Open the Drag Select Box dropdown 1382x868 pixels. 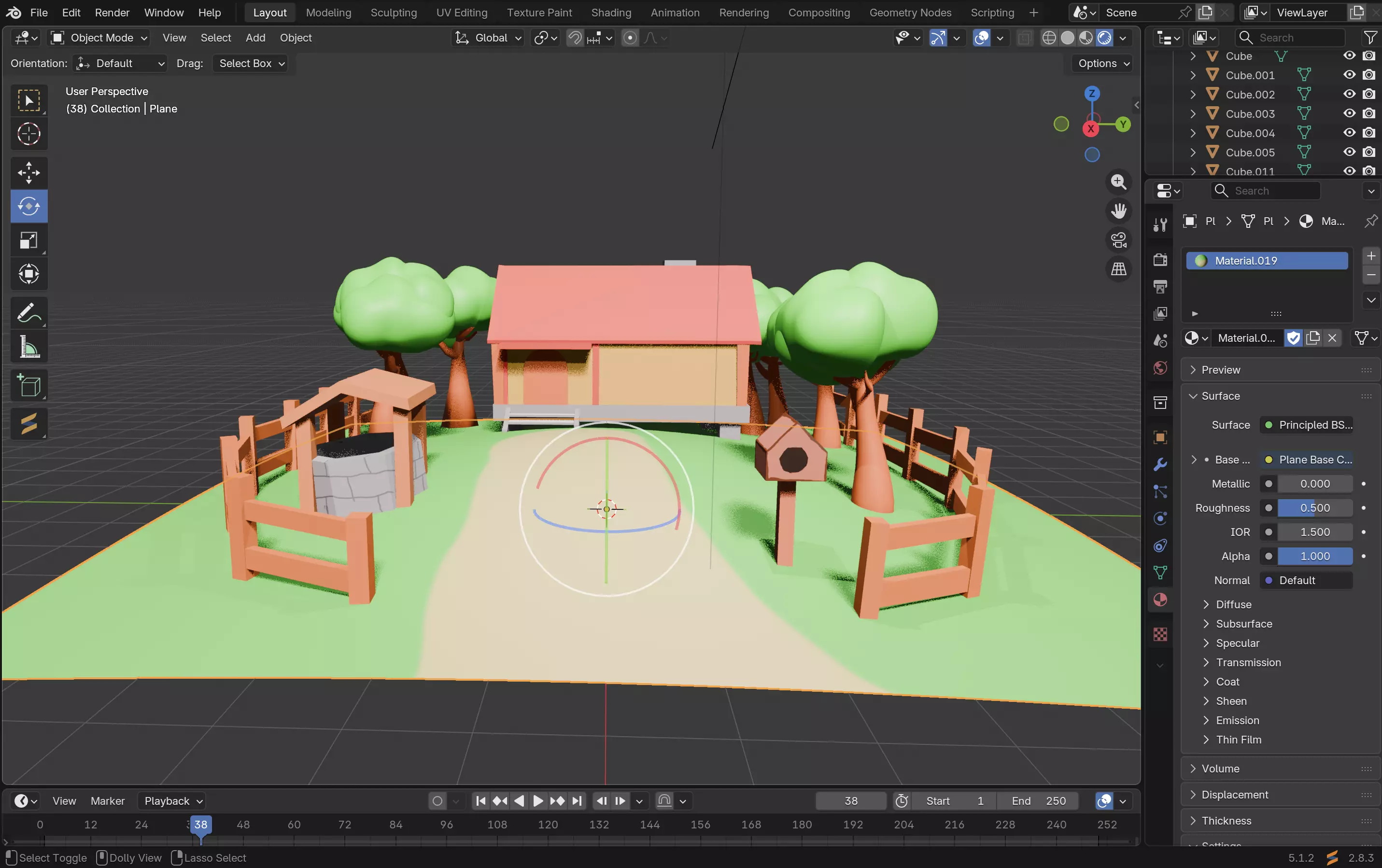point(251,64)
